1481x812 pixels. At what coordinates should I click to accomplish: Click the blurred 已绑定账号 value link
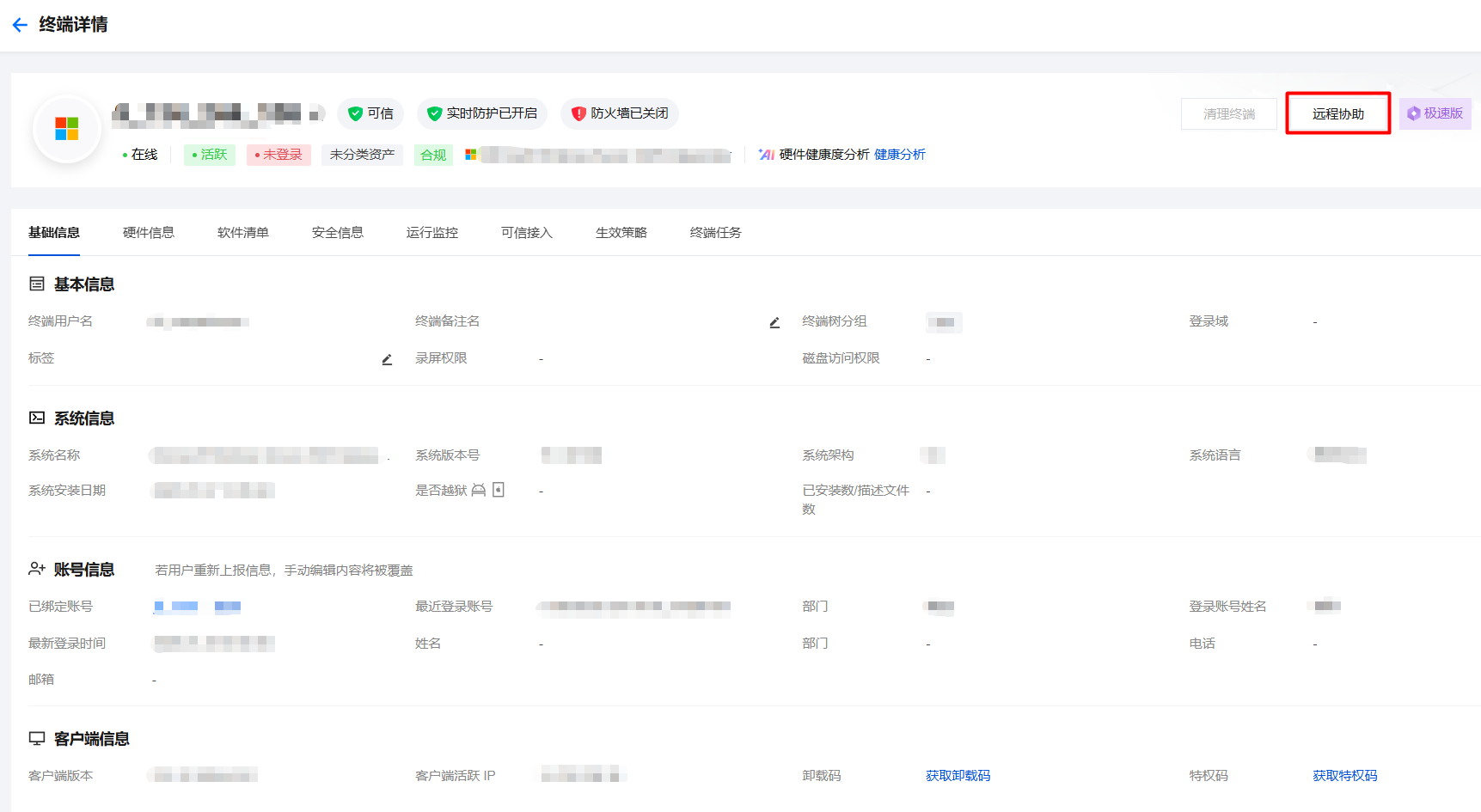(x=197, y=607)
